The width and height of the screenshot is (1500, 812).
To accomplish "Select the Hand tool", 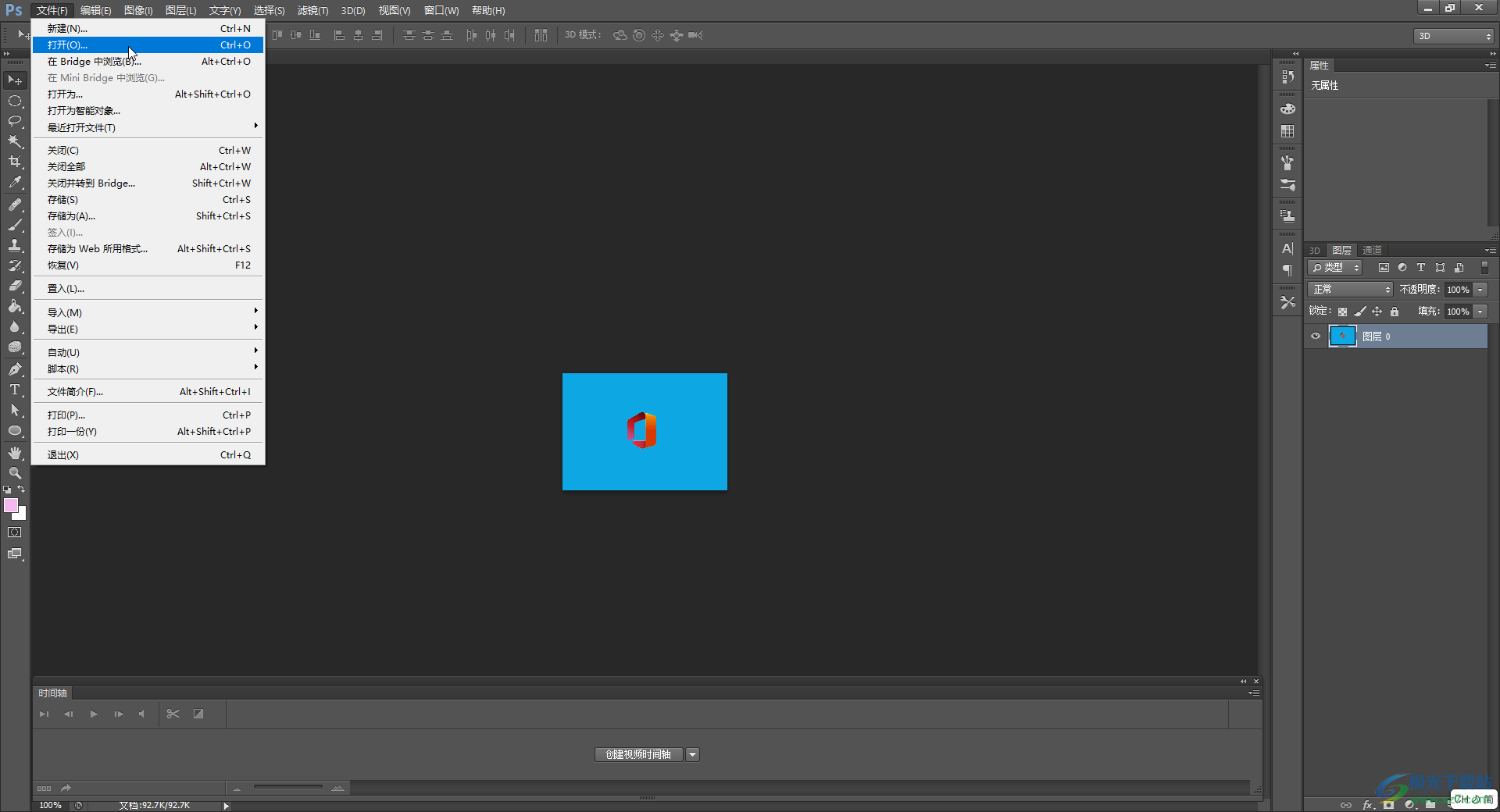I will 15,453.
